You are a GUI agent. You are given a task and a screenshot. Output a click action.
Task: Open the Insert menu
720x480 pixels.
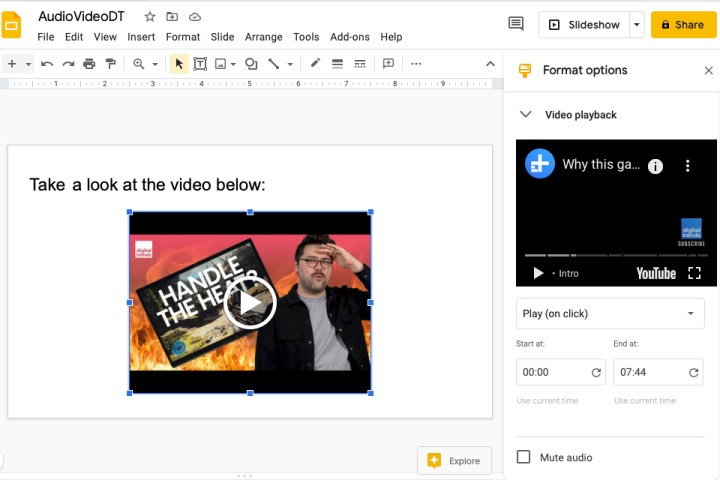point(141,37)
